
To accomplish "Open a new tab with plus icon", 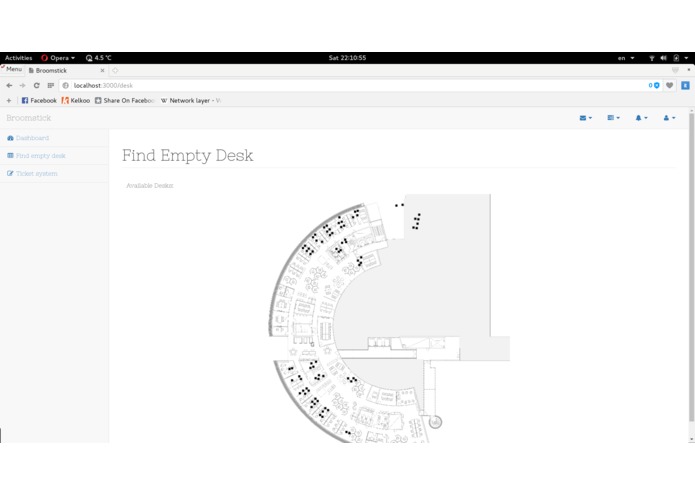I will (x=115, y=70).
